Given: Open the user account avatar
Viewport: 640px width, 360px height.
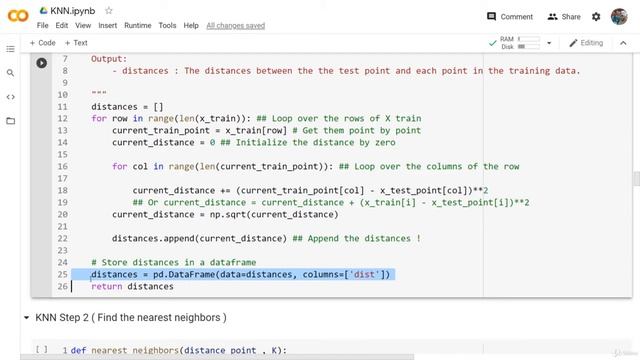Looking at the screenshot, I should [619, 17].
